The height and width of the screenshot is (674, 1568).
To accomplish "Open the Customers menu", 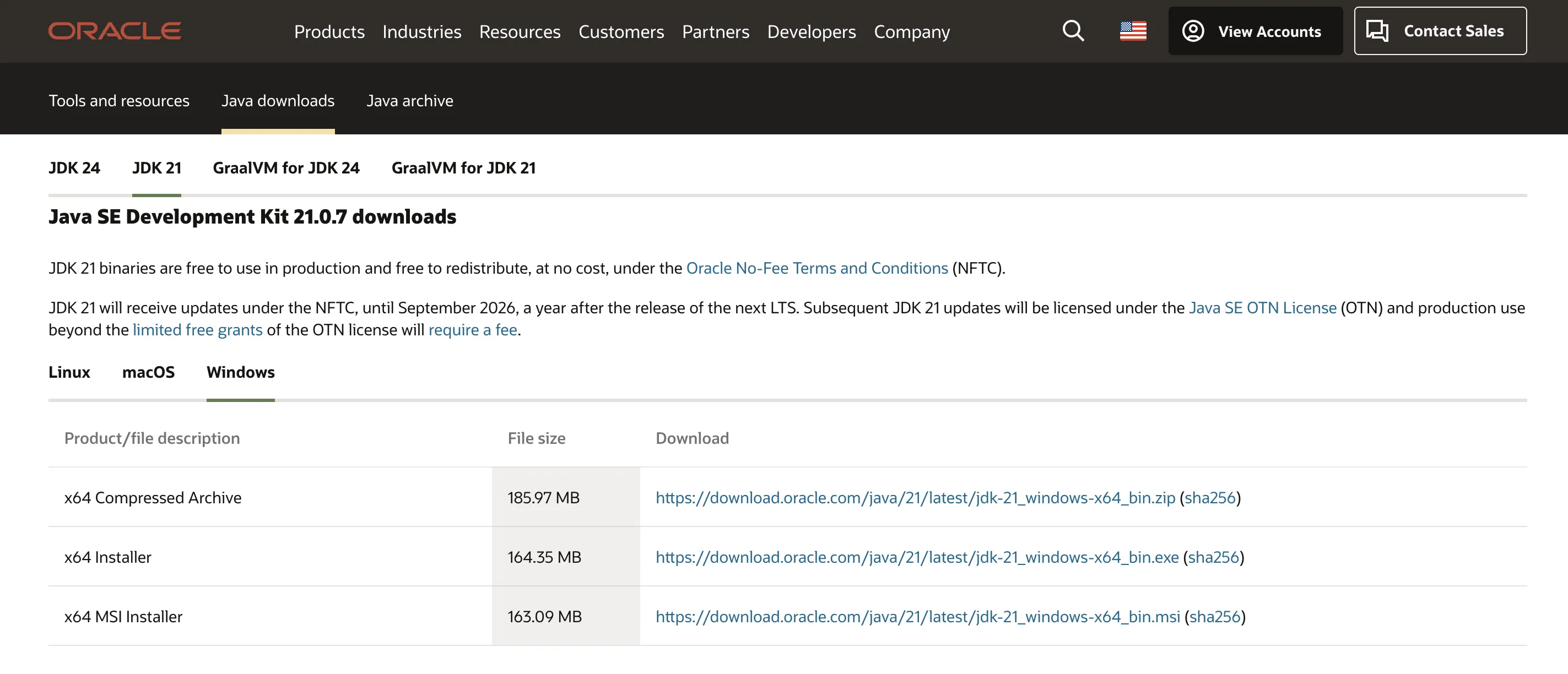I will click(621, 31).
